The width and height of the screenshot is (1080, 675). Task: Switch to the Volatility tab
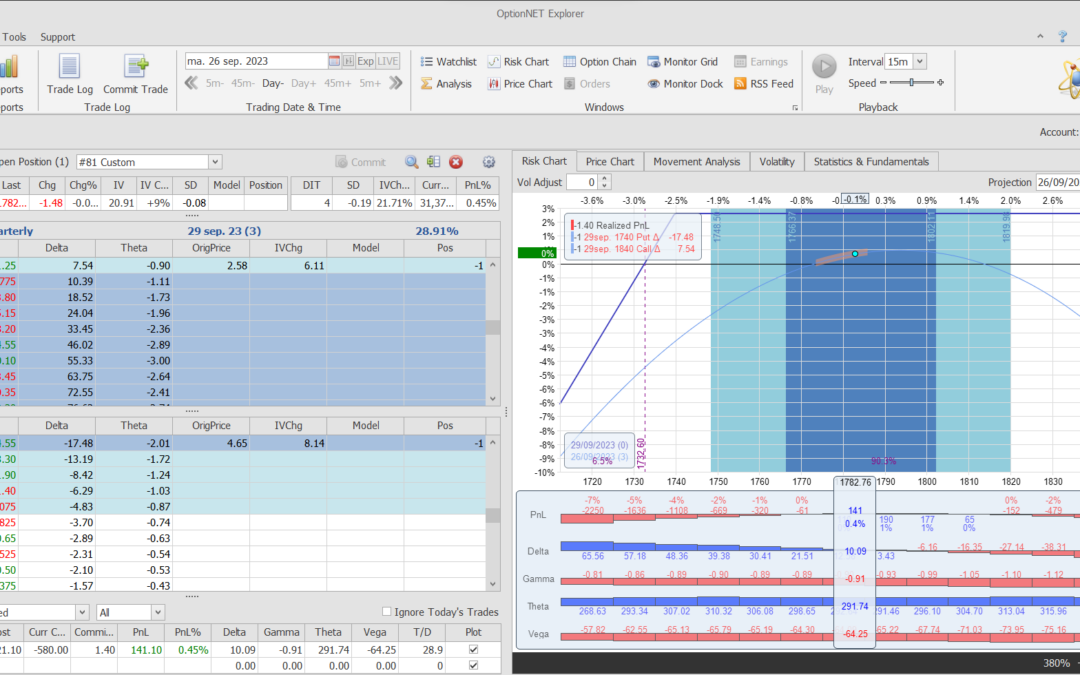point(777,161)
